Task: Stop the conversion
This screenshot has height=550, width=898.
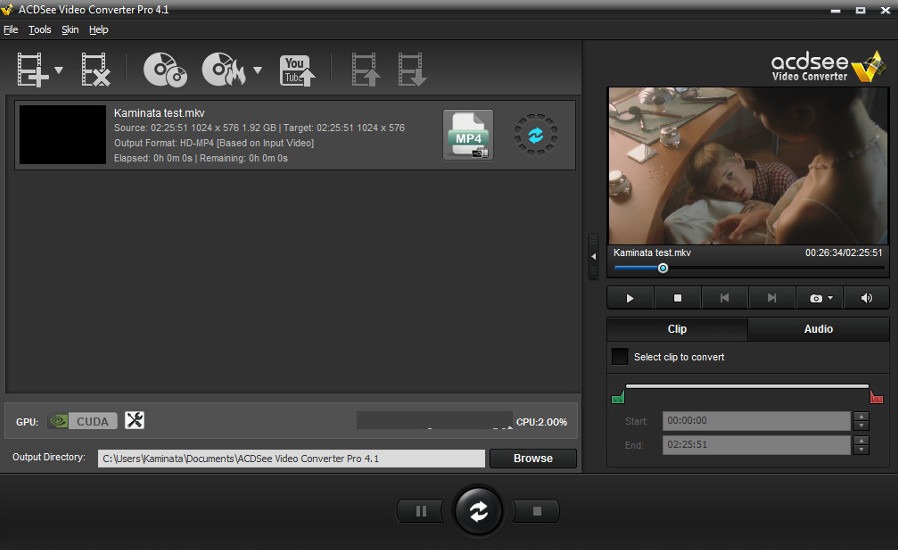Action: pos(537,511)
